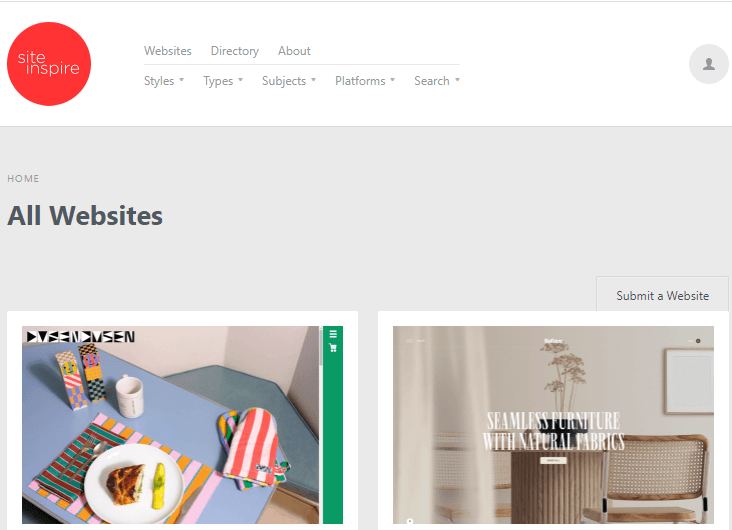The height and width of the screenshot is (530, 732).
Task: Go to the Websites menu item
Action: point(168,51)
